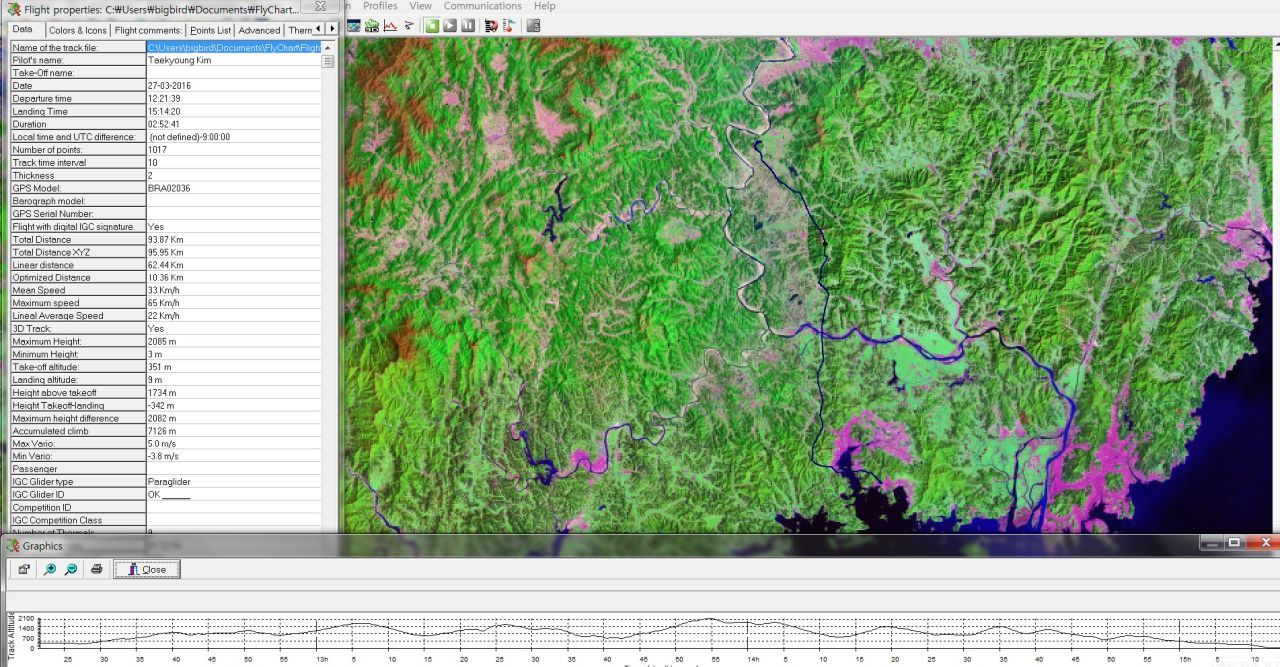Pause the flight animation
The width and height of the screenshot is (1280, 667).
468,25
